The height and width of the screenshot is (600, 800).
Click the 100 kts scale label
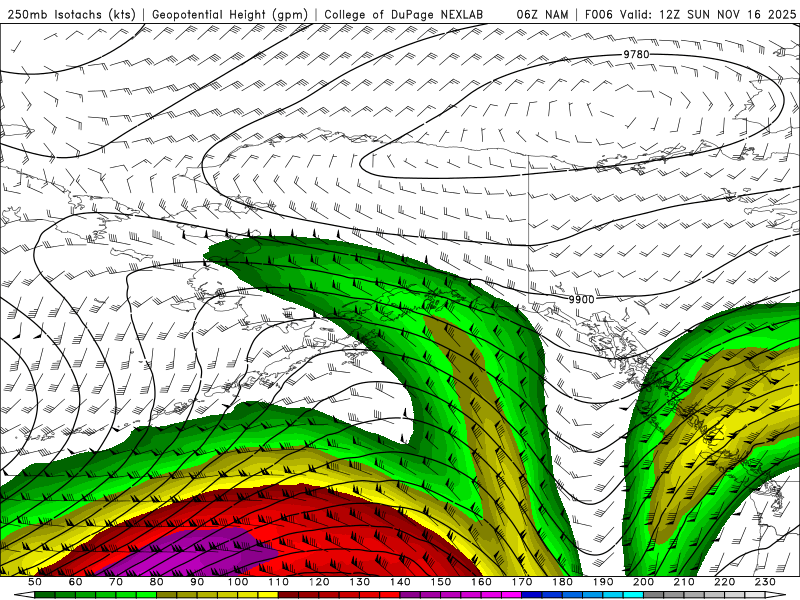tap(238, 582)
